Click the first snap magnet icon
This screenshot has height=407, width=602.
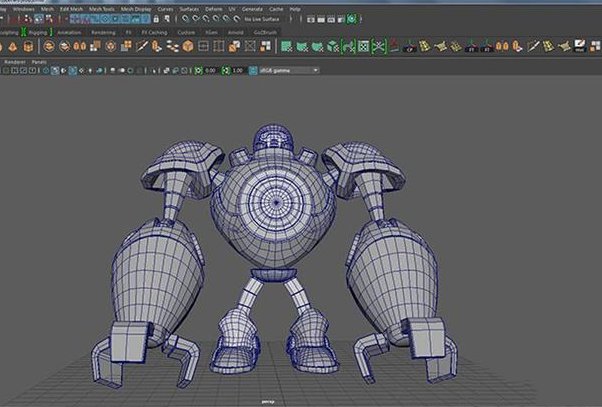tap(186, 19)
